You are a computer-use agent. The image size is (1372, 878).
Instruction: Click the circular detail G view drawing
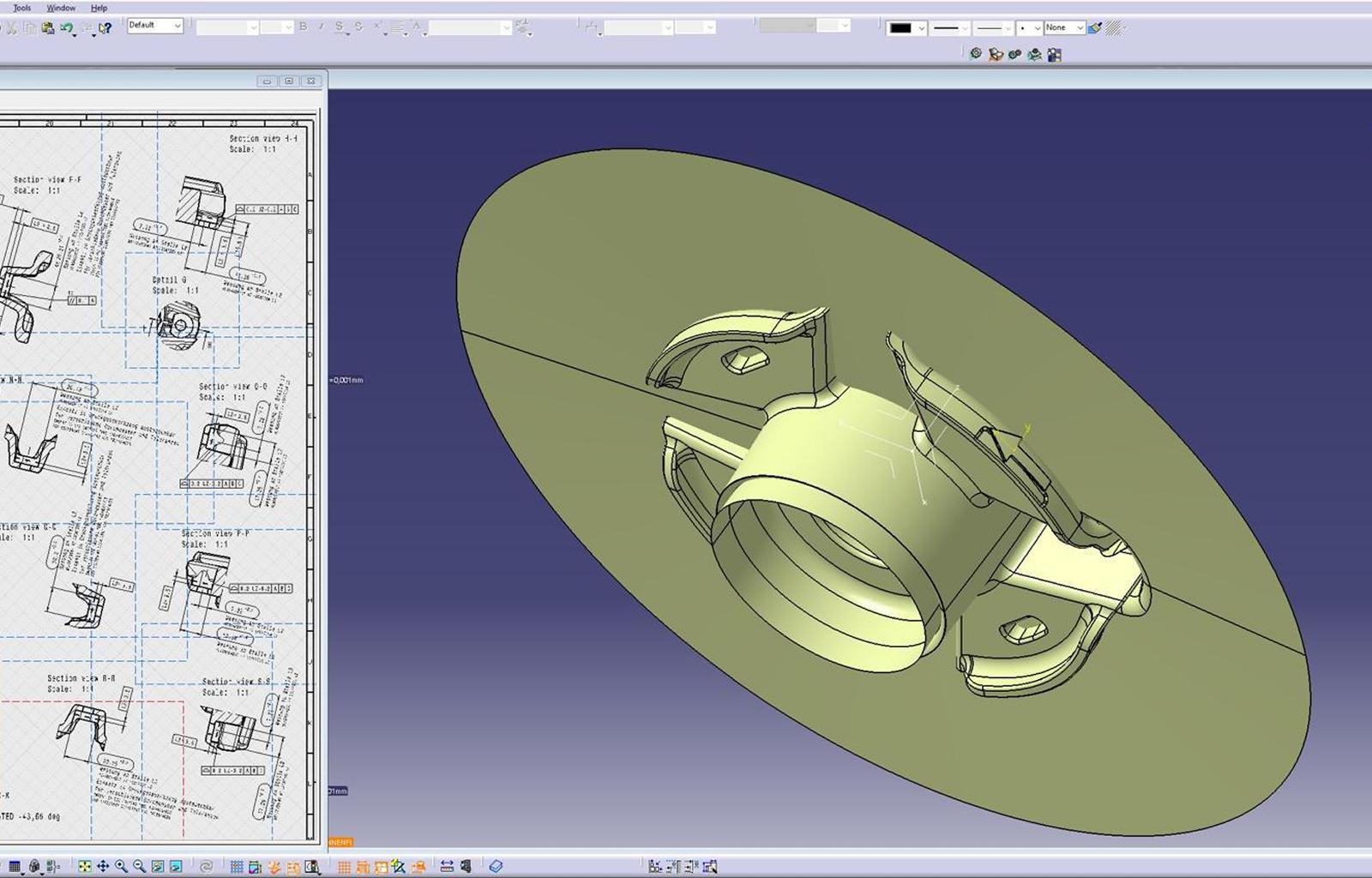click(x=180, y=326)
